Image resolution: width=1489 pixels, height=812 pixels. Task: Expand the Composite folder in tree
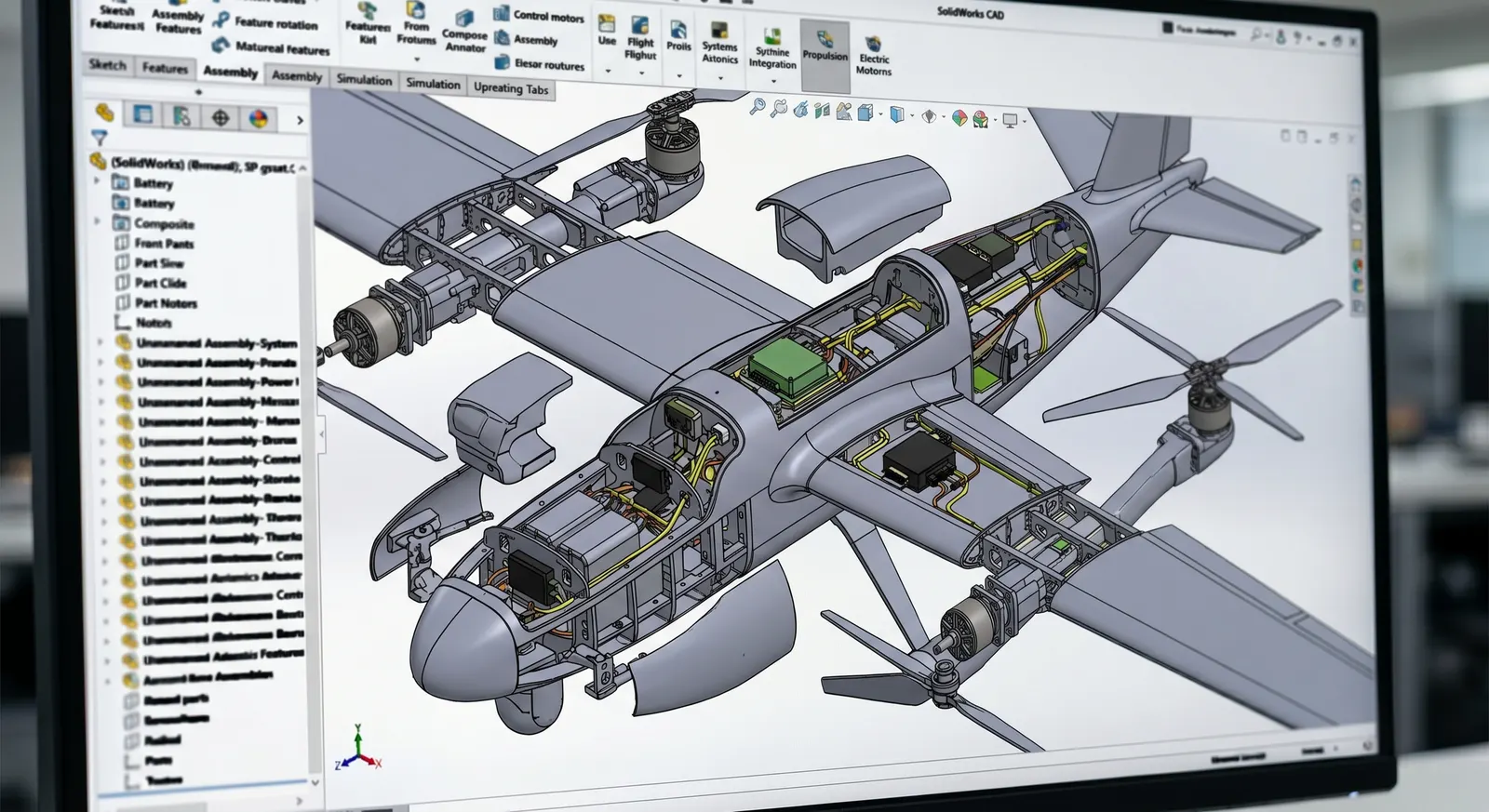pyautogui.click(x=98, y=221)
